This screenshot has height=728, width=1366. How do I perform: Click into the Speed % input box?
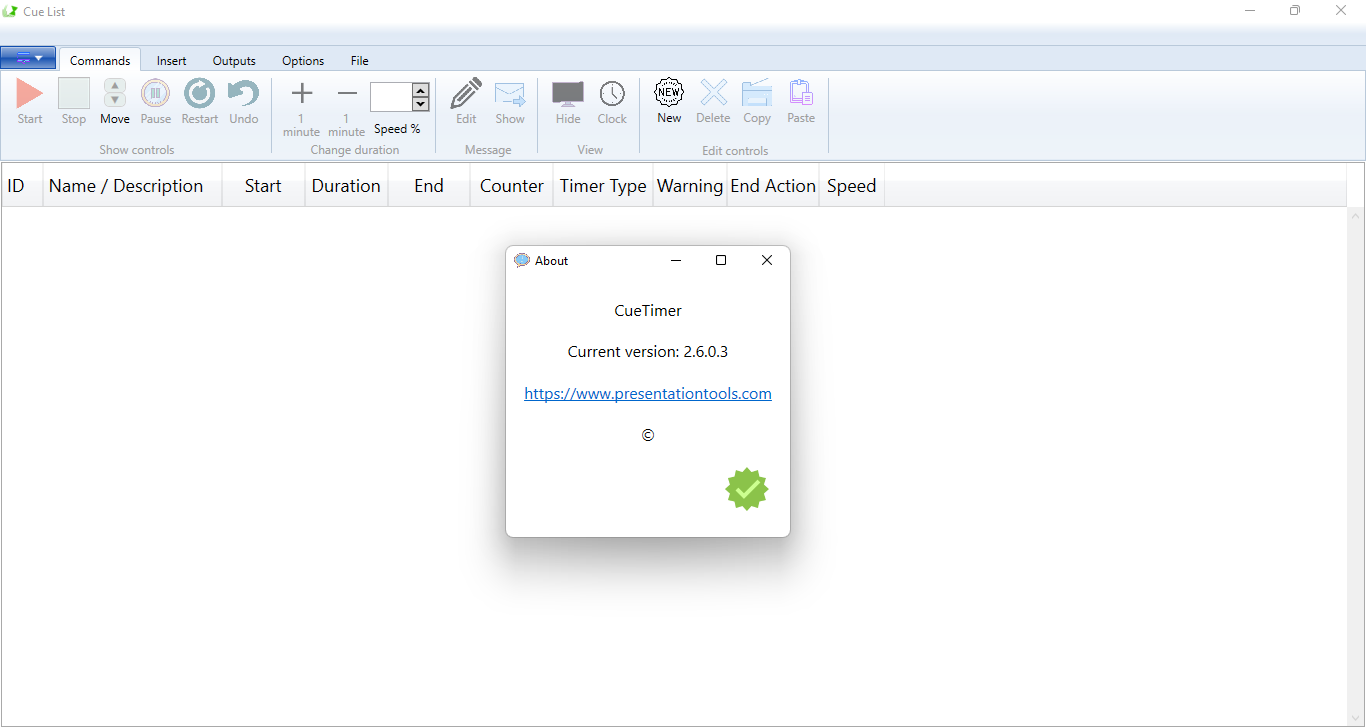391,97
